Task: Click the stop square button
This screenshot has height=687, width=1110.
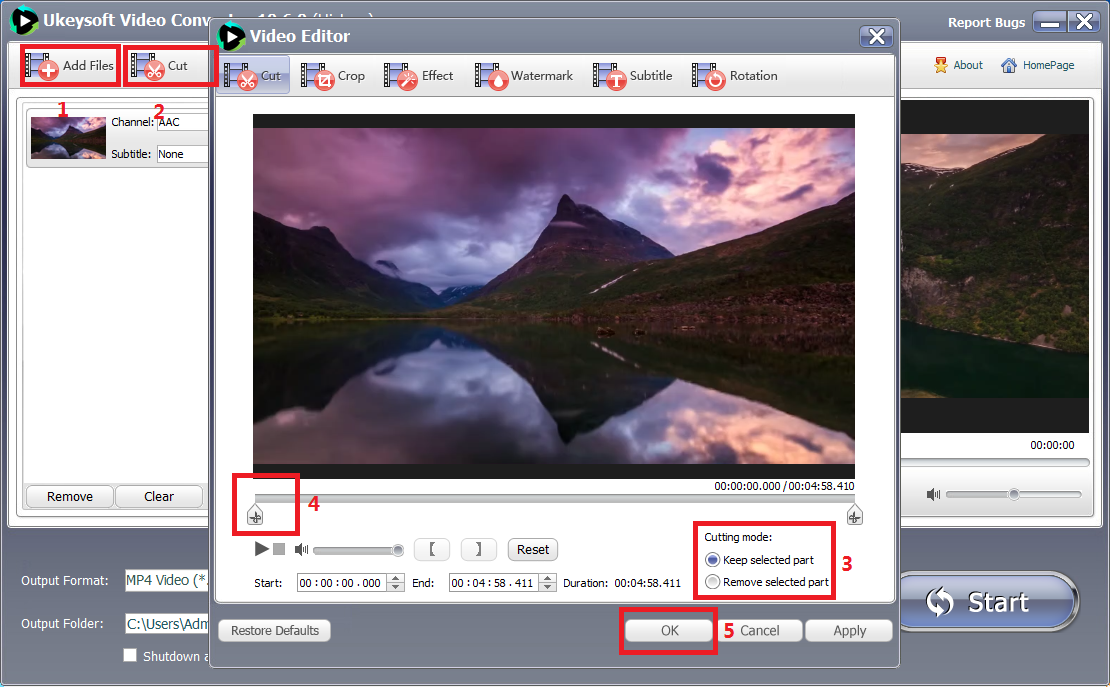Action: point(279,549)
